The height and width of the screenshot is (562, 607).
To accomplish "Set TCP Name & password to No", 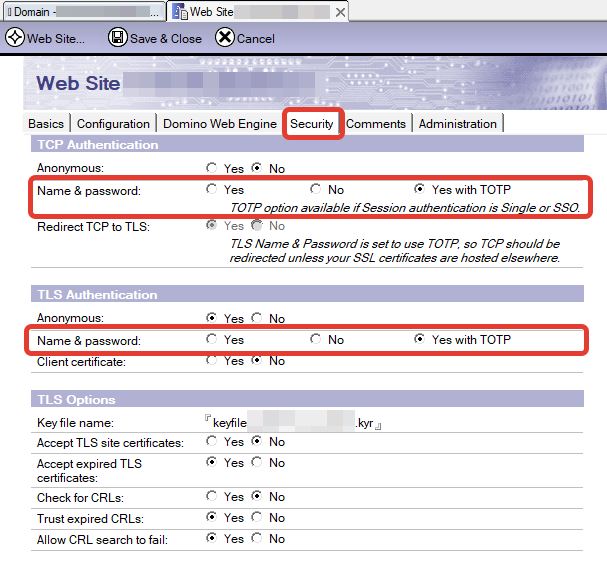I will tap(315, 189).
